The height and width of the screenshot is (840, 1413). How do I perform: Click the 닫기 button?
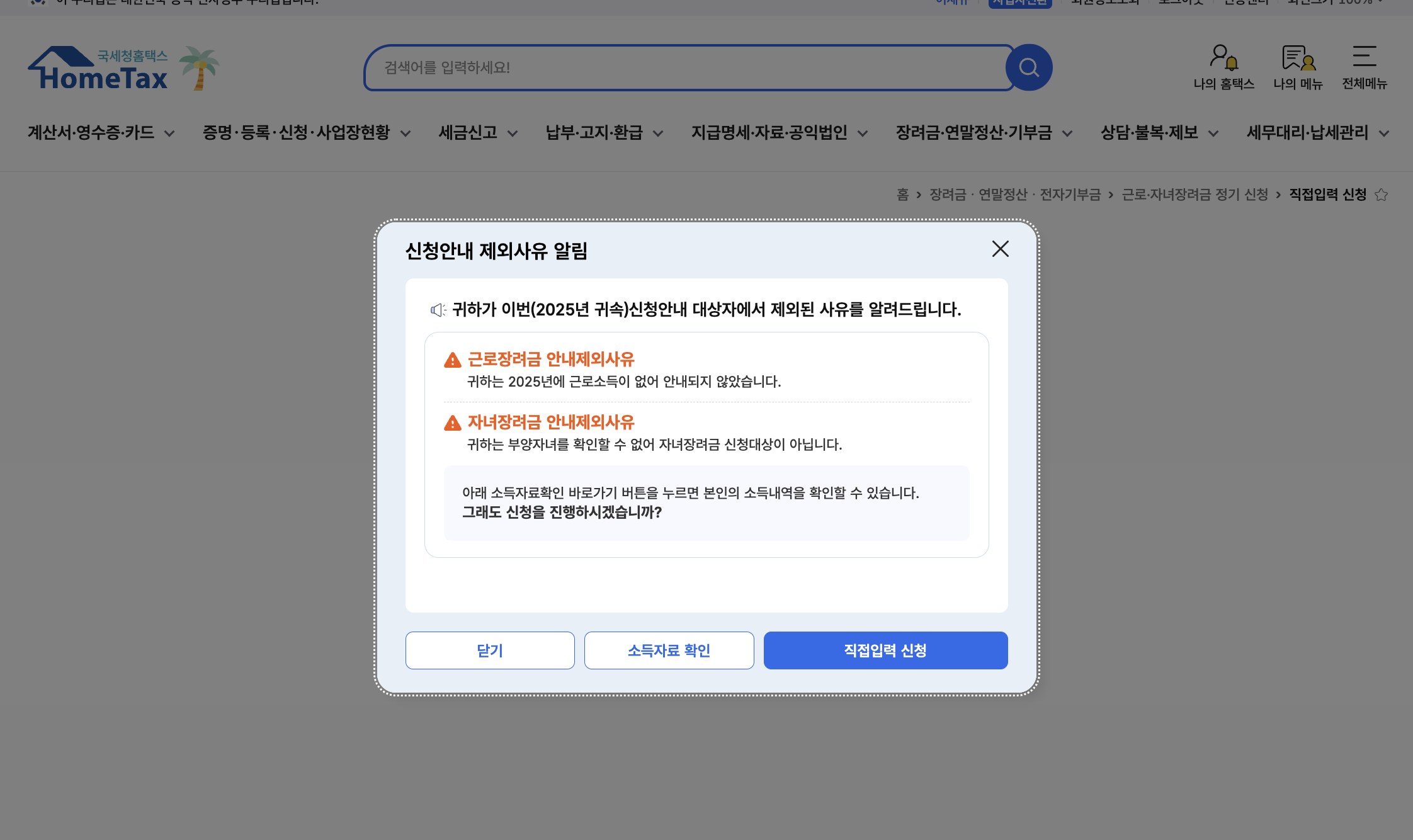coord(490,650)
